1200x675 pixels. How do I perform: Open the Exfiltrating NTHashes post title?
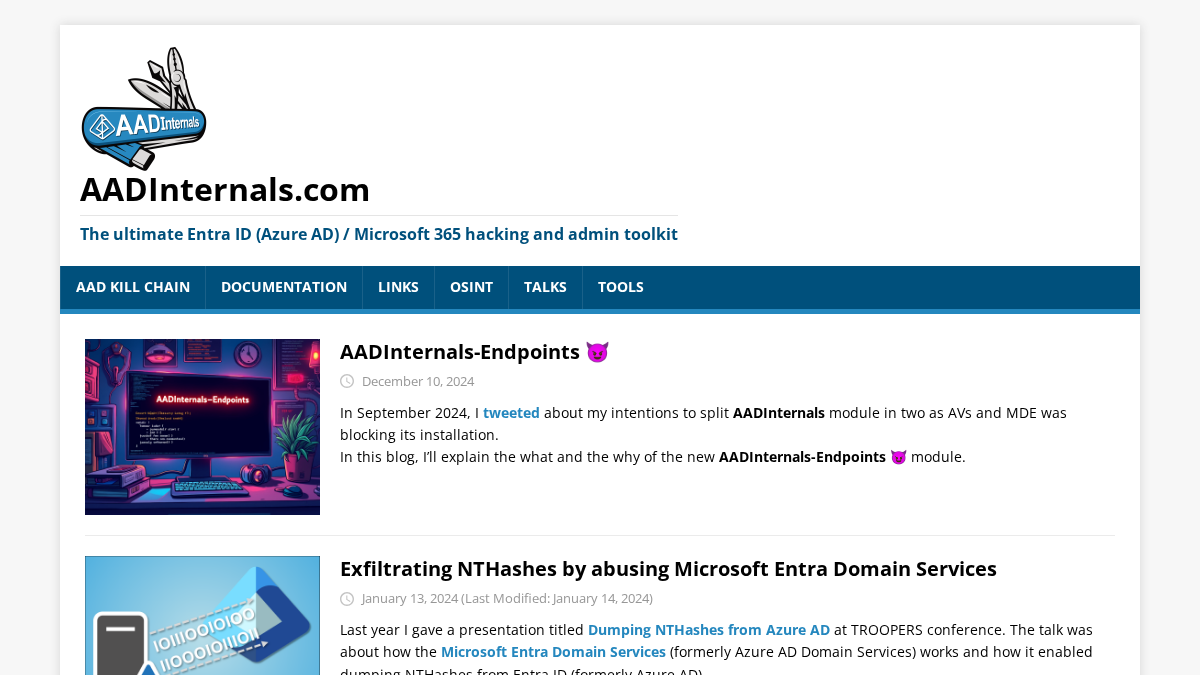click(x=668, y=569)
